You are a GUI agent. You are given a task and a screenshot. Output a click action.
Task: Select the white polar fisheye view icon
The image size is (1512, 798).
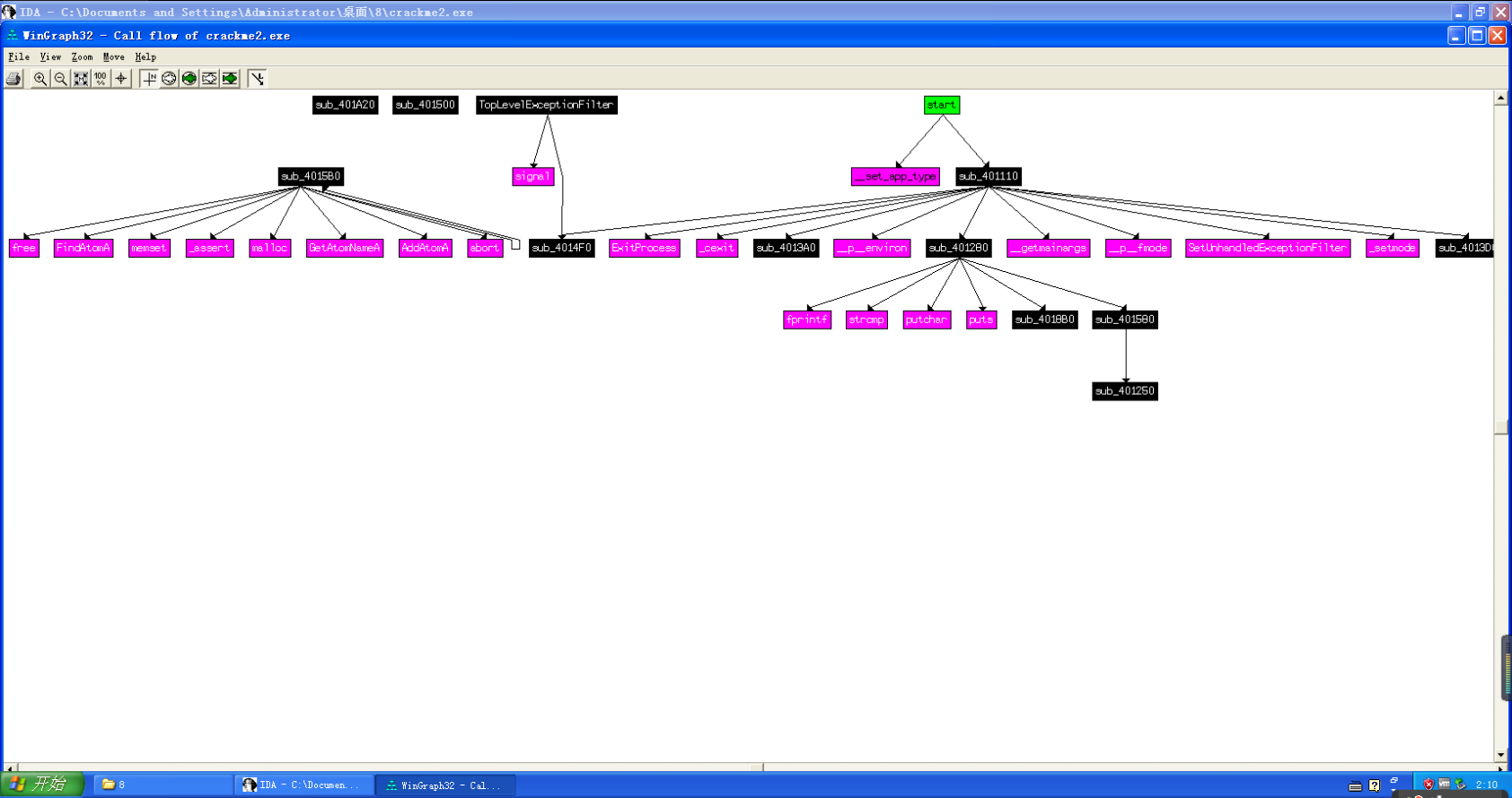point(169,79)
